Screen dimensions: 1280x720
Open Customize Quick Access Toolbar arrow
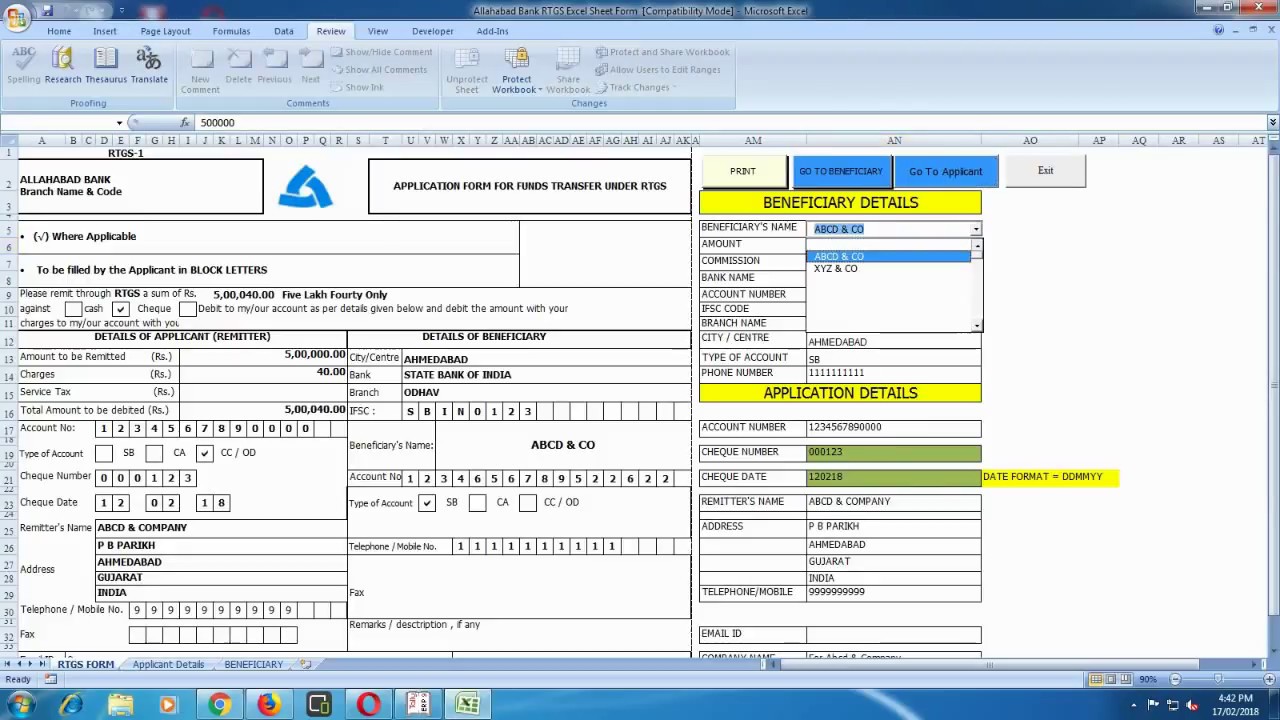(x=122, y=10)
